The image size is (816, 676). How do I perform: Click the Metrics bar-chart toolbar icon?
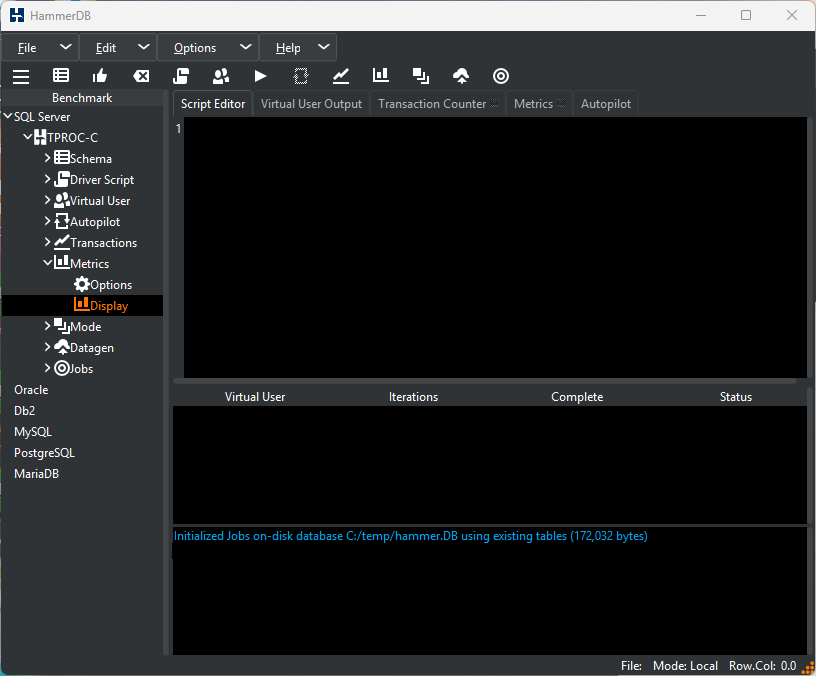[381, 76]
